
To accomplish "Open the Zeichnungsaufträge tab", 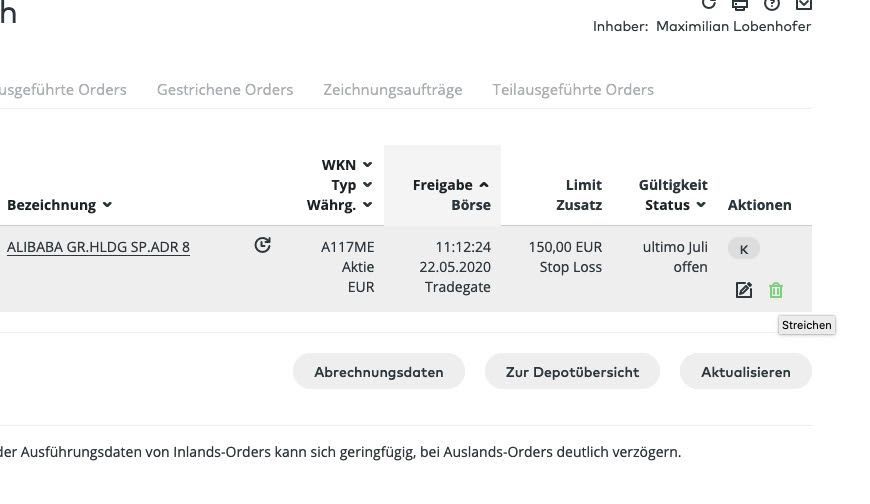I will point(392,90).
